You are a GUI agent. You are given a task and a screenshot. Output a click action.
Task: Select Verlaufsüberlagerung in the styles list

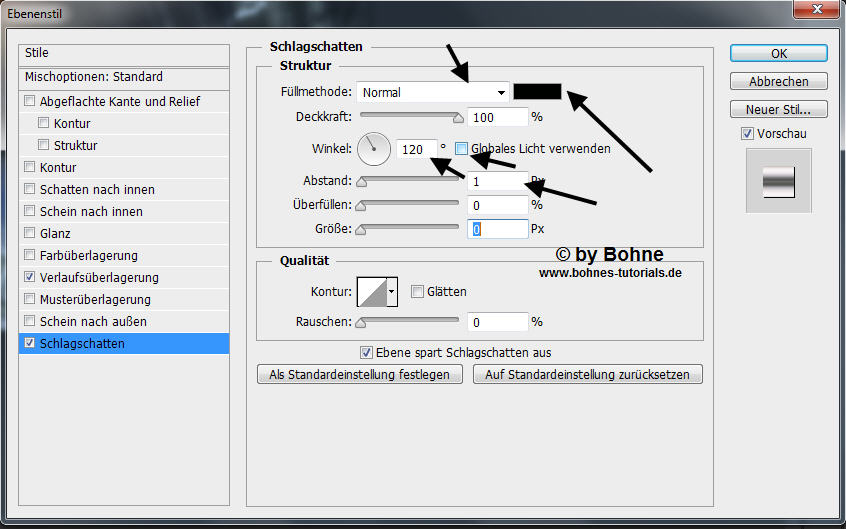tap(98, 277)
